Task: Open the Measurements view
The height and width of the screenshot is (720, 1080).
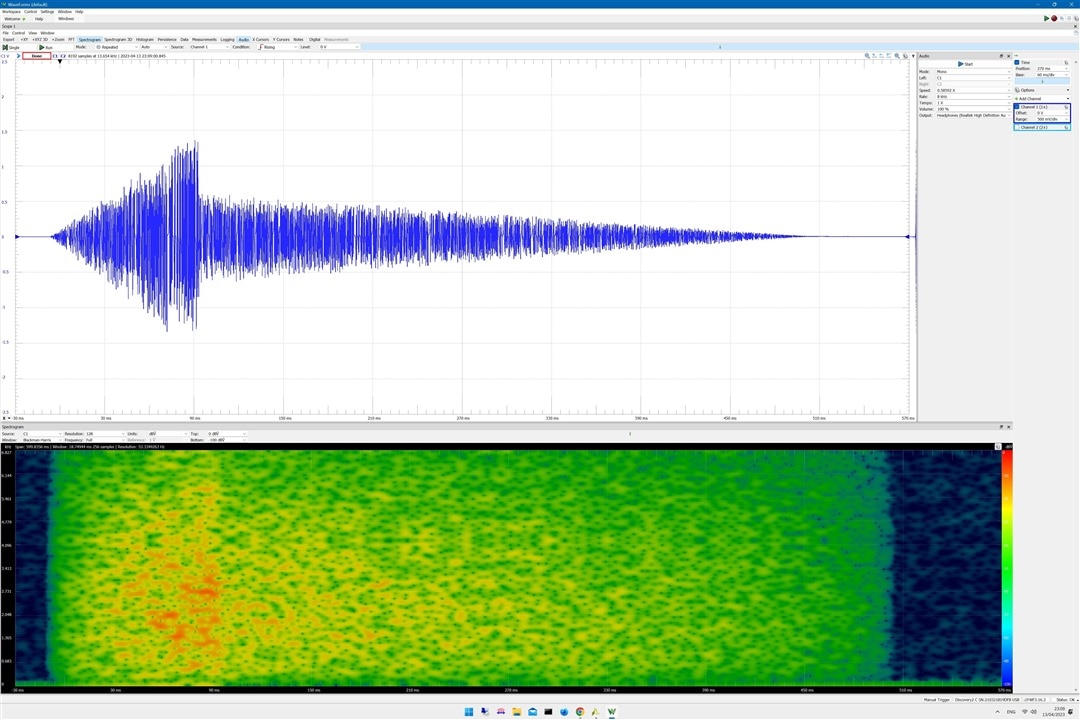Action: click(x=204, y=40)
